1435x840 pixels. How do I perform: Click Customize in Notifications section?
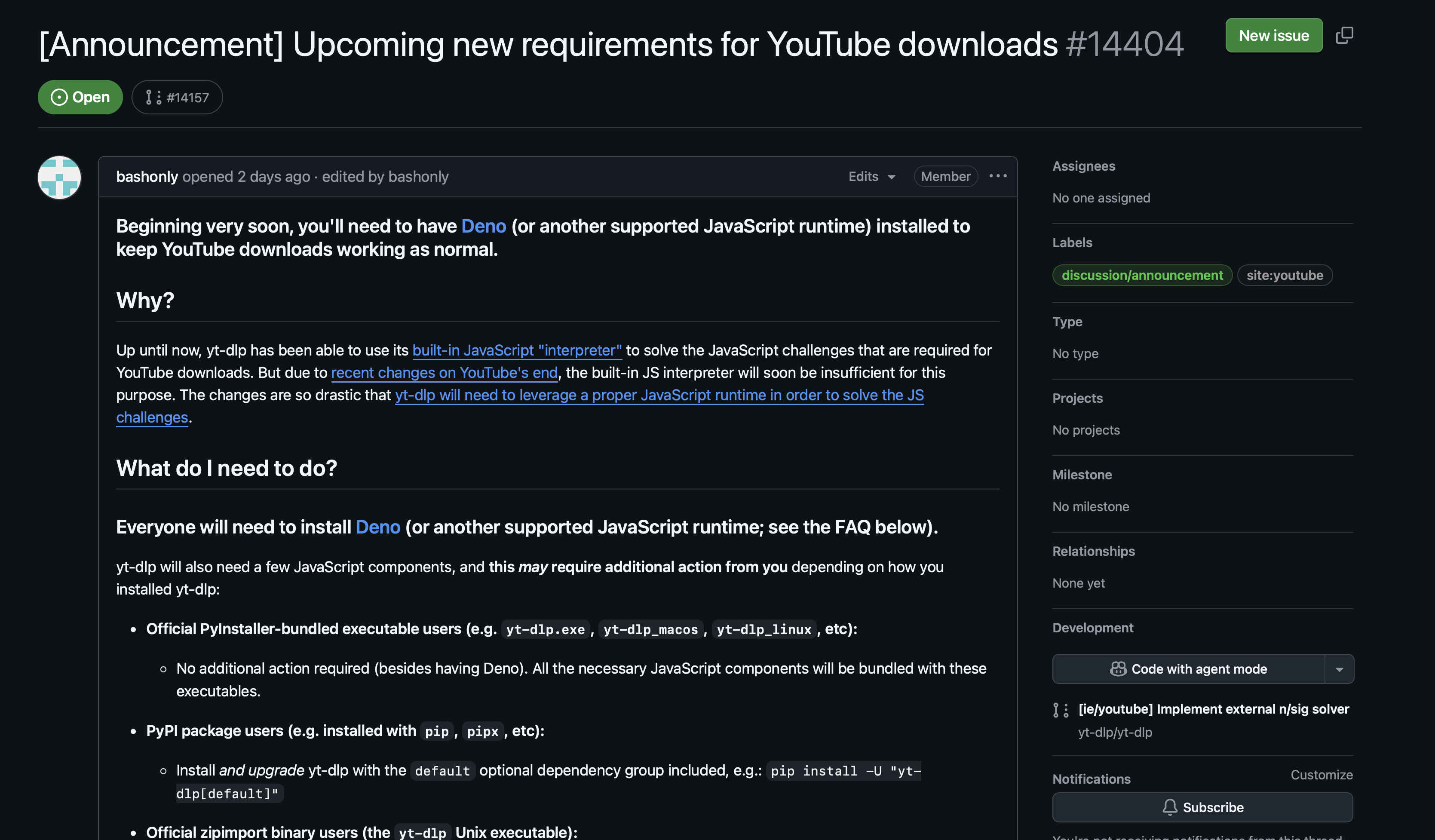coord(1321,775)
